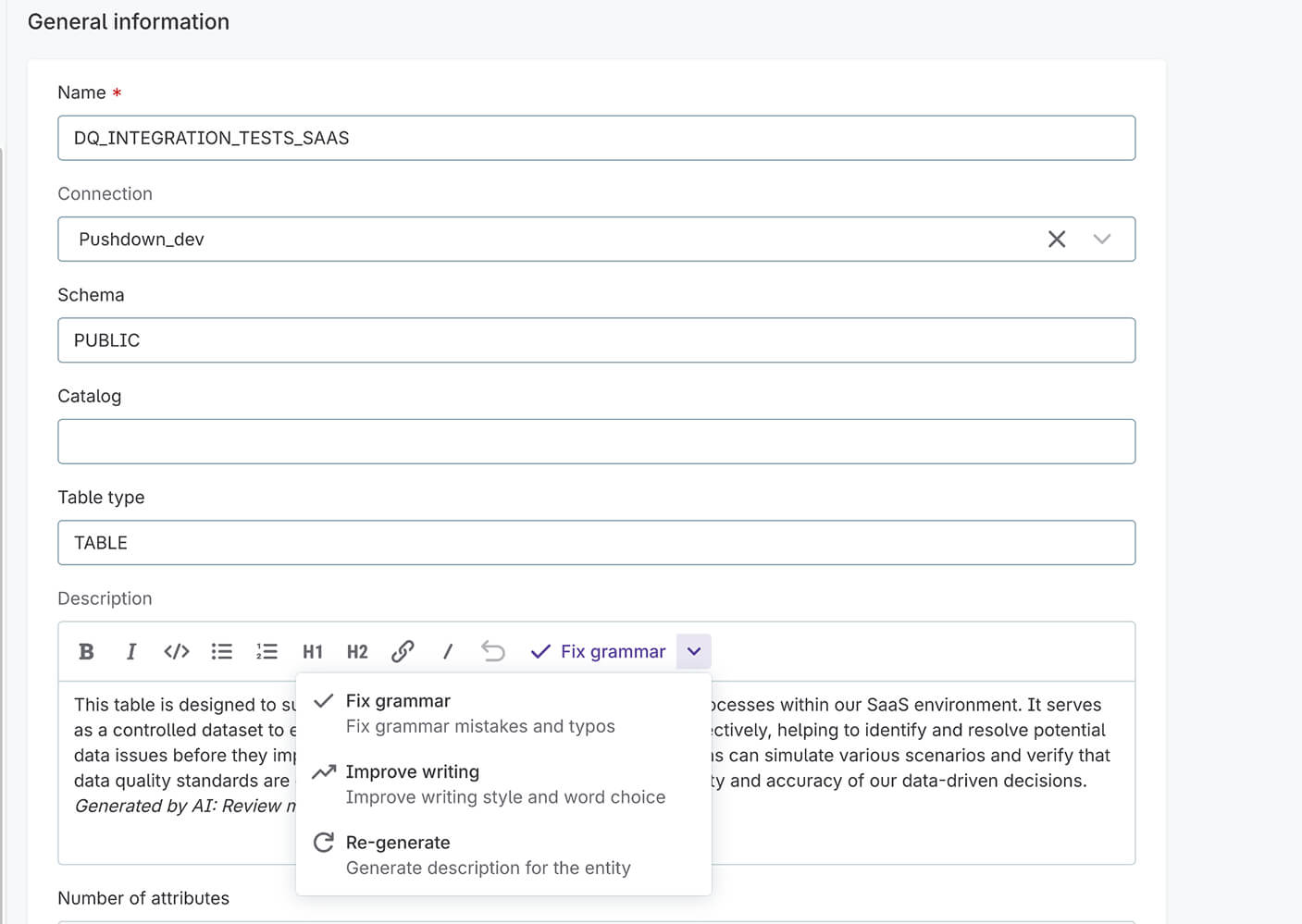Apply H2 heading style
Viewport: 1302px width, 924px height.
(357, 651)
